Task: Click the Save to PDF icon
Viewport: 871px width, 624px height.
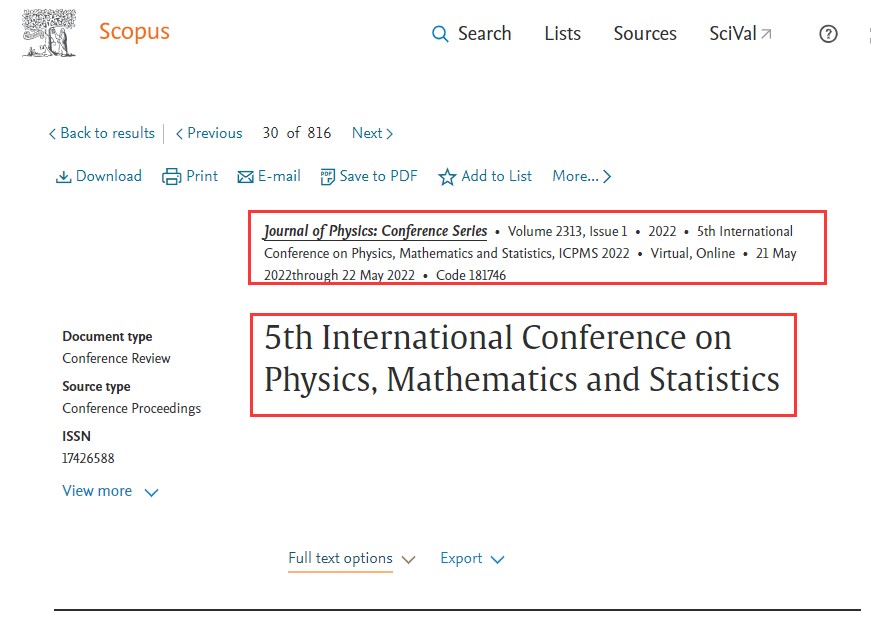Action: pos(327,177)
